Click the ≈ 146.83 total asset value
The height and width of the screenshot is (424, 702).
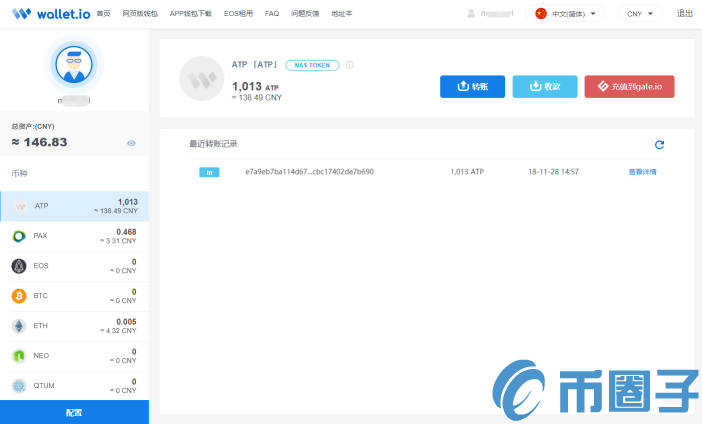[x=39, y=142]
